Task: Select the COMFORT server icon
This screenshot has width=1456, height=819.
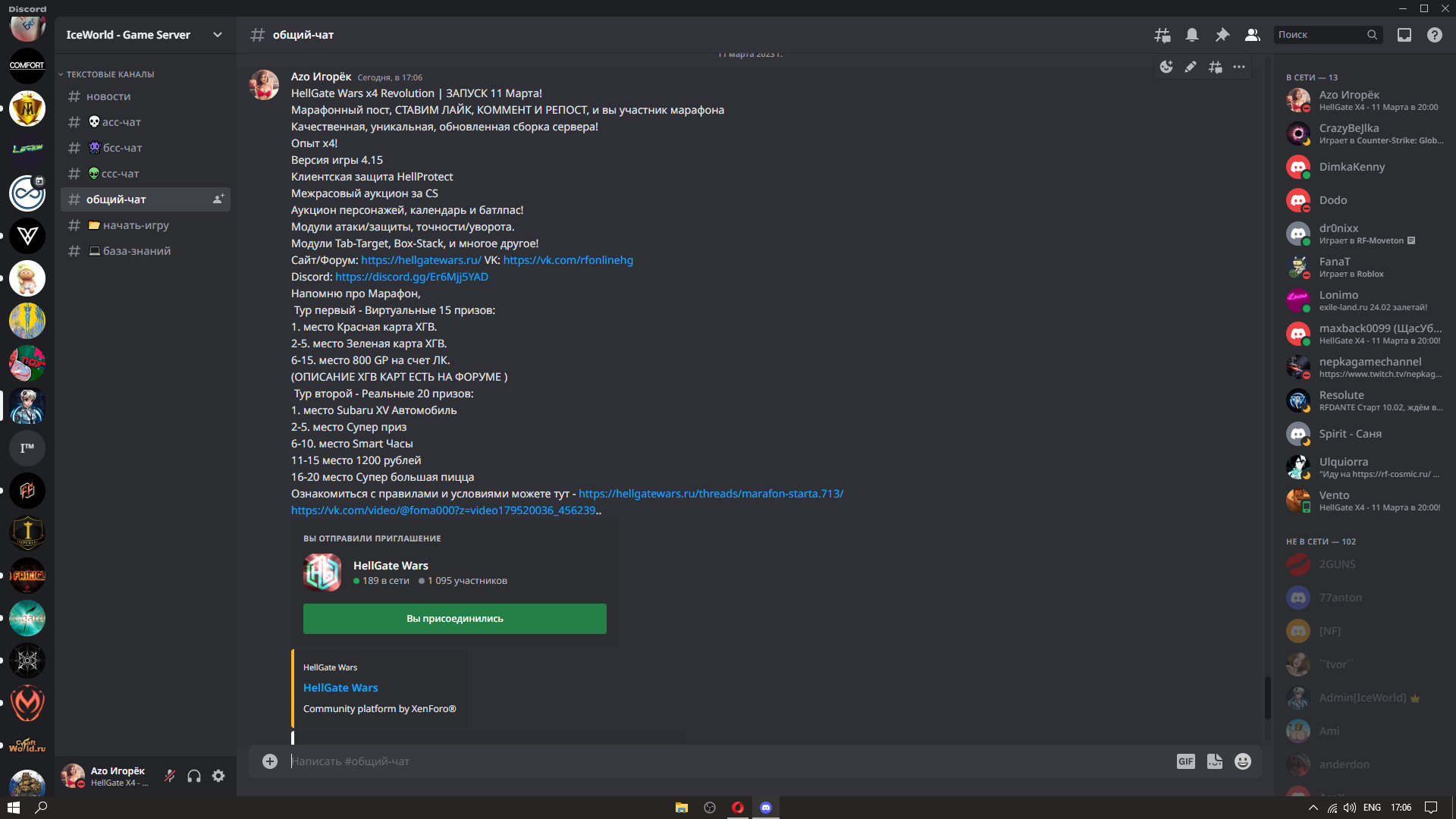Action: click(27, 66)
